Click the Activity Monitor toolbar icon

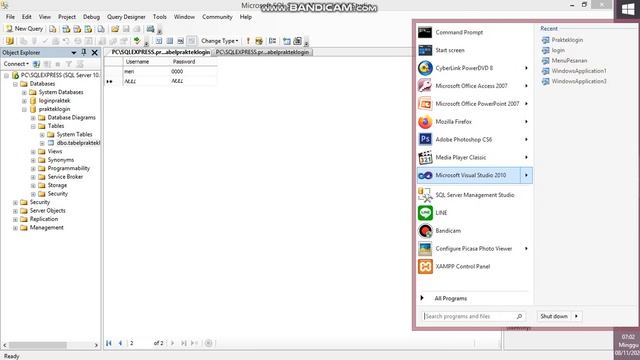click(151, 29)
